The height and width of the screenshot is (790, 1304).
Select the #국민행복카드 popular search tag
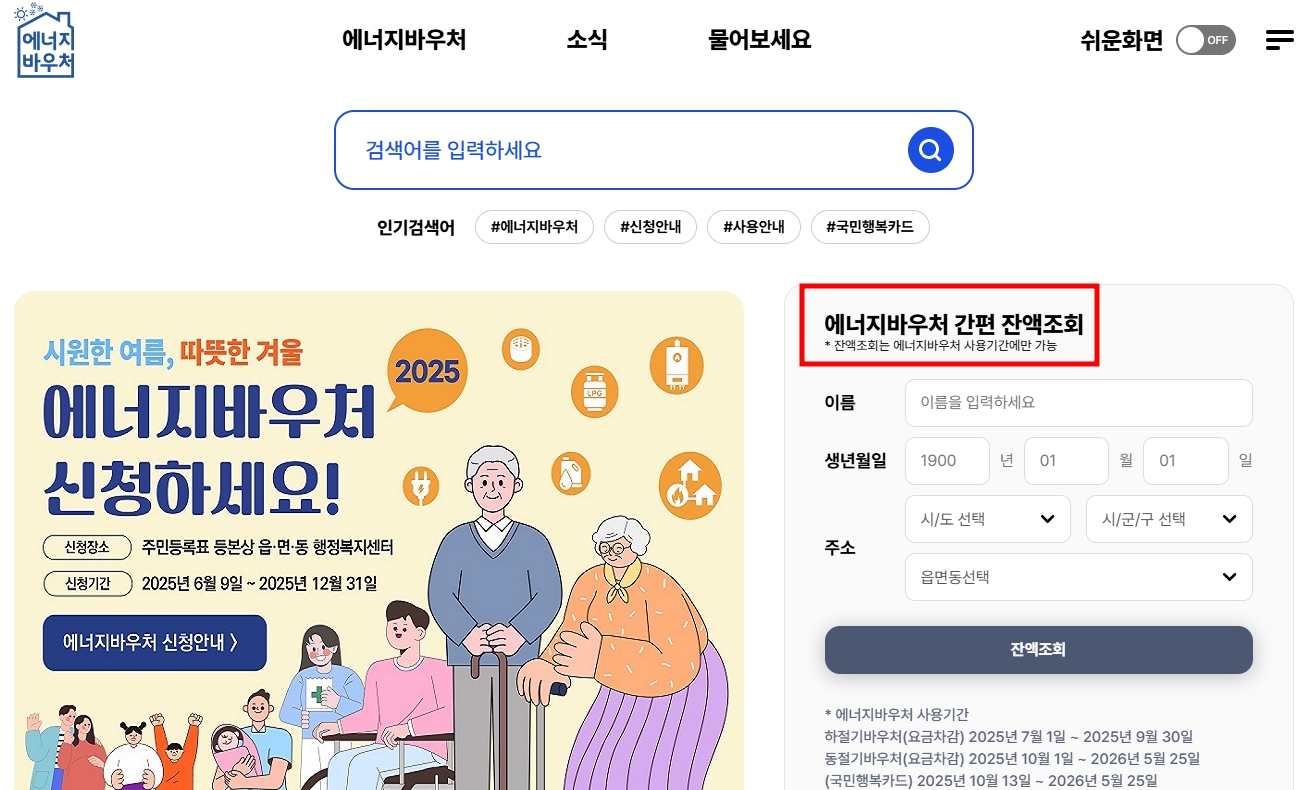[870, 227]
